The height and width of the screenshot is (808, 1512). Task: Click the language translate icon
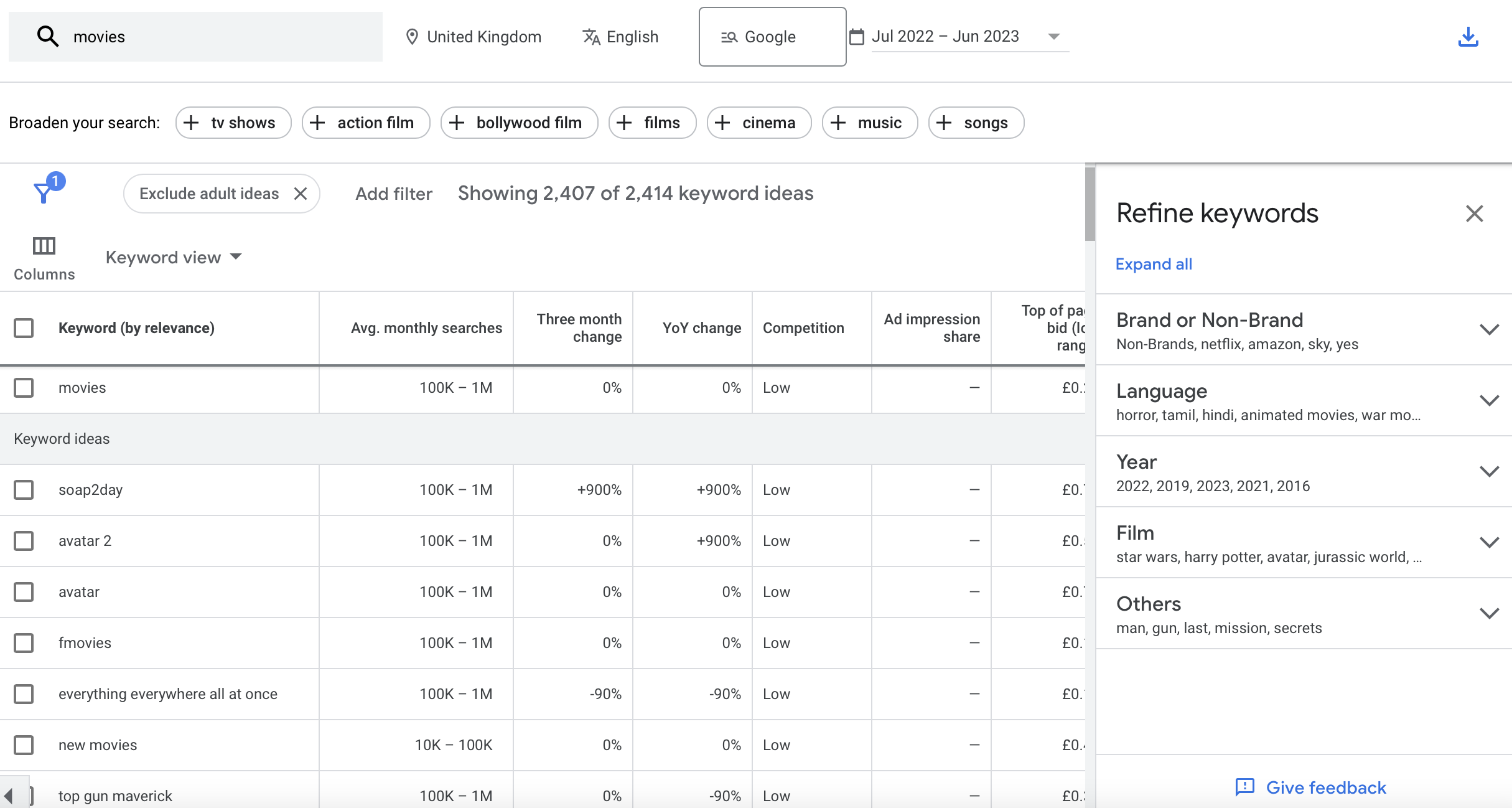[x=591, y=37]
